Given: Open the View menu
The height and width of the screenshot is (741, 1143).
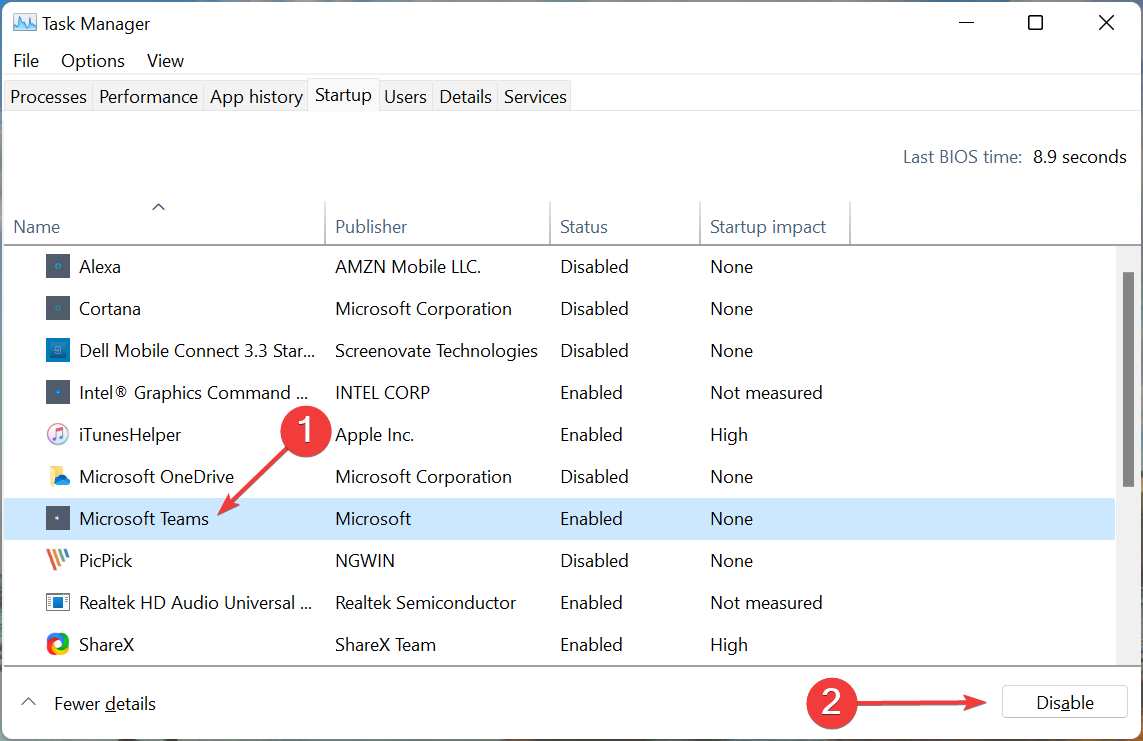Looking at the screenshot, I should [x=165, y=61].
